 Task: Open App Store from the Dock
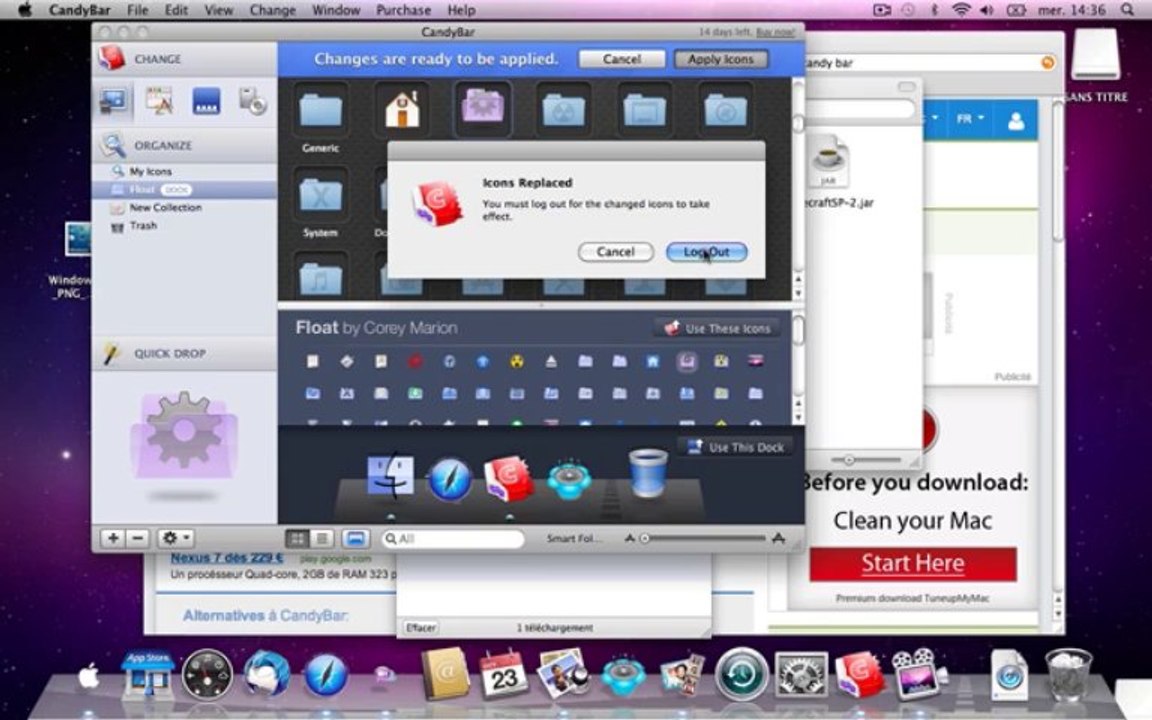148,675
